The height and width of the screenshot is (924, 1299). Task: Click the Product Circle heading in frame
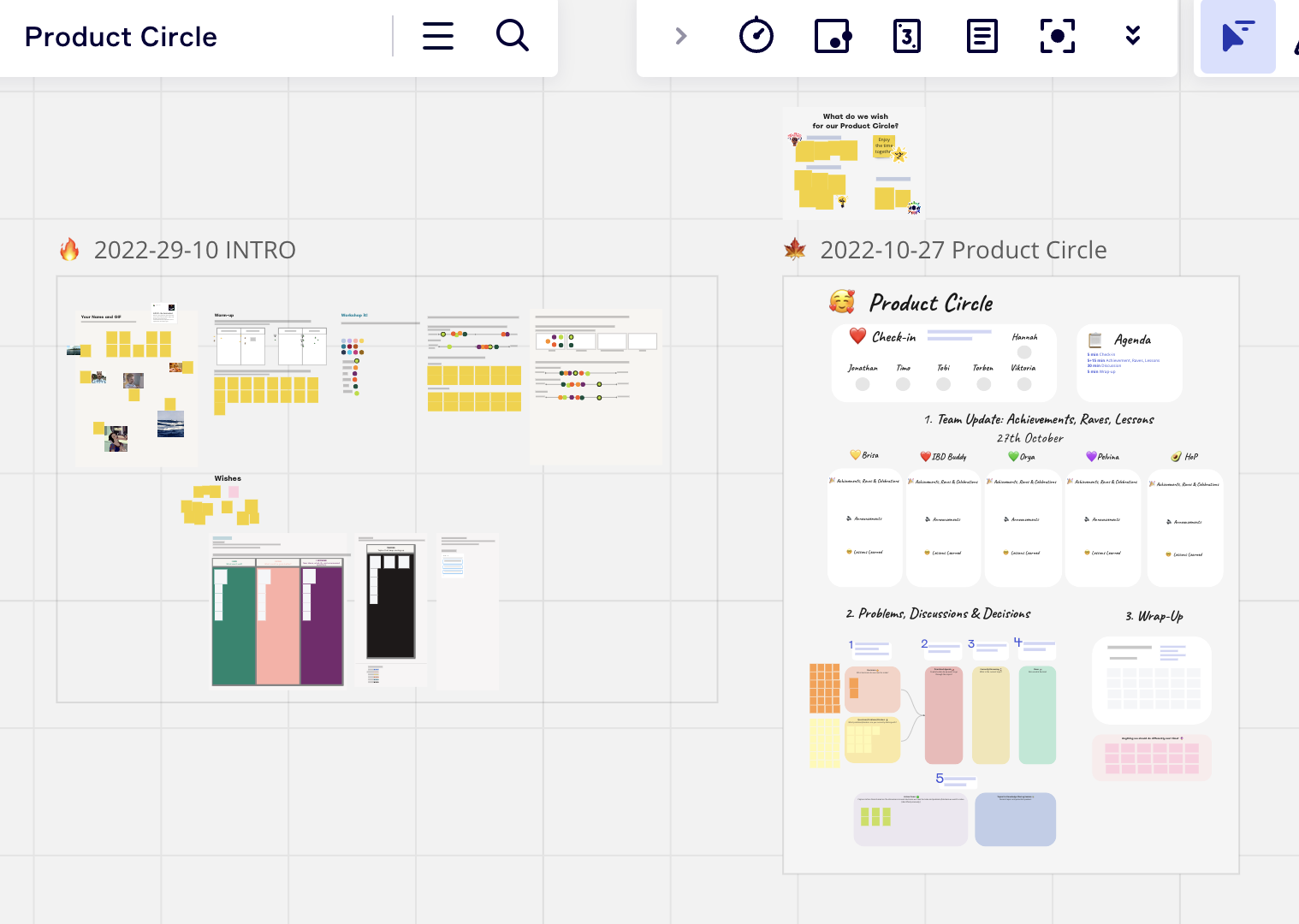tap(931, 303)
